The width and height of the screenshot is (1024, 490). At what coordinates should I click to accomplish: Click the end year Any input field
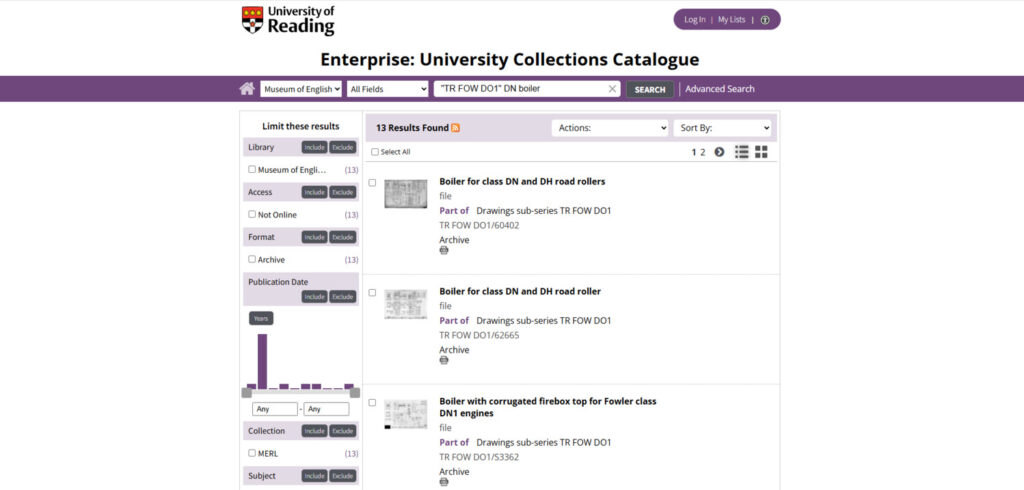(327, 409)
